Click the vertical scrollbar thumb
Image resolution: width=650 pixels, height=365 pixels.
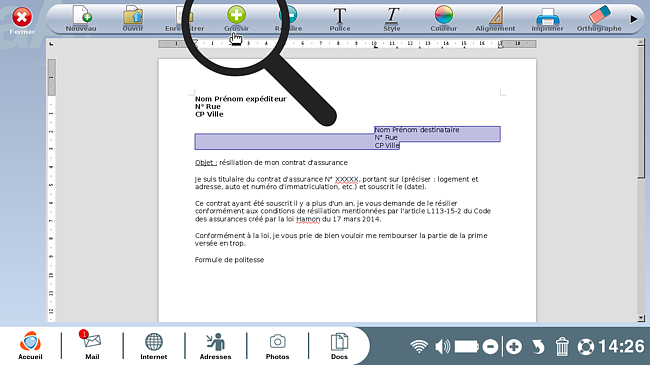[641, 112]
